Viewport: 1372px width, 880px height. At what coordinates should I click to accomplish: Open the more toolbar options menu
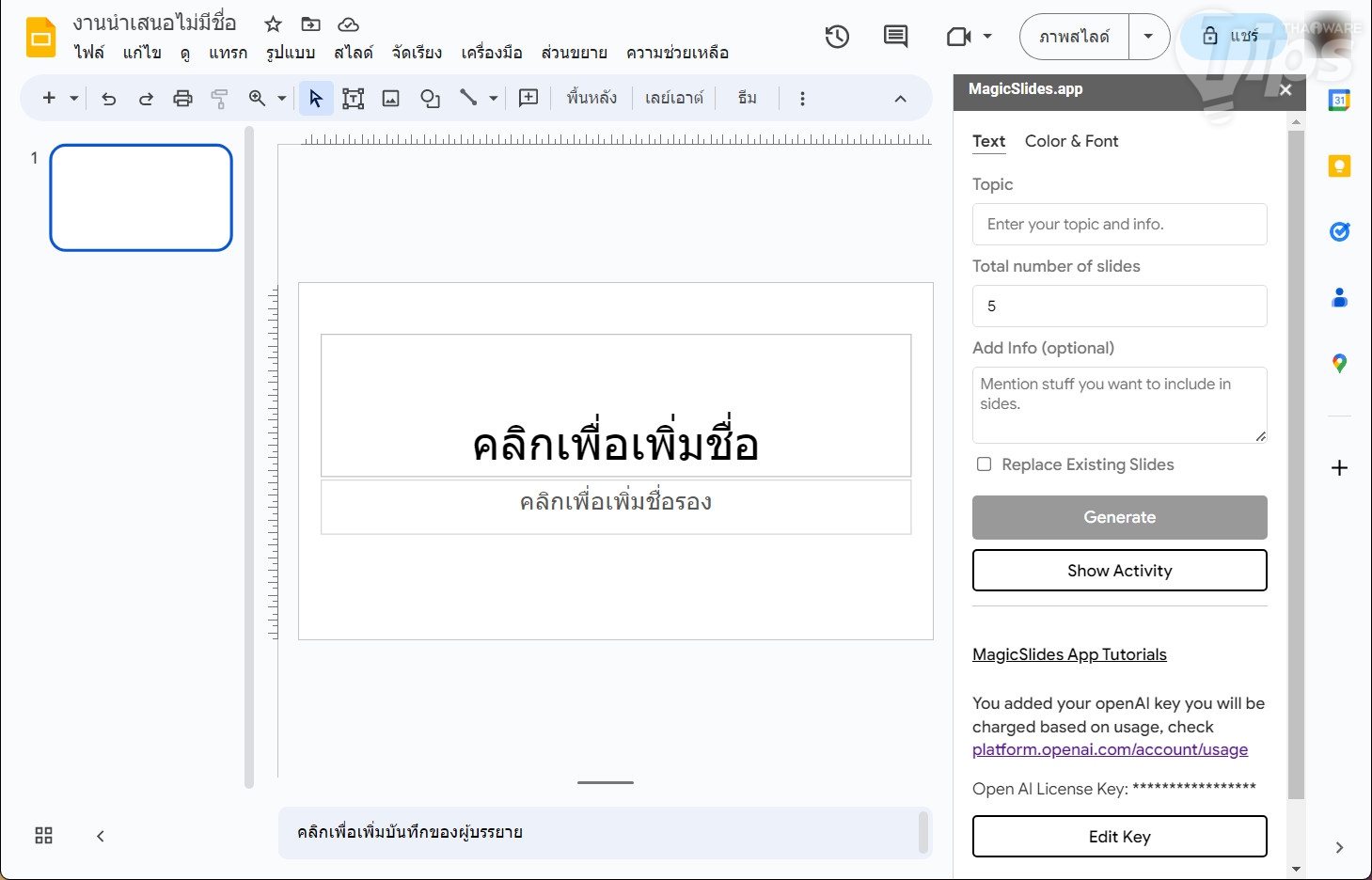pyautogui.click(x=802, y=99)
